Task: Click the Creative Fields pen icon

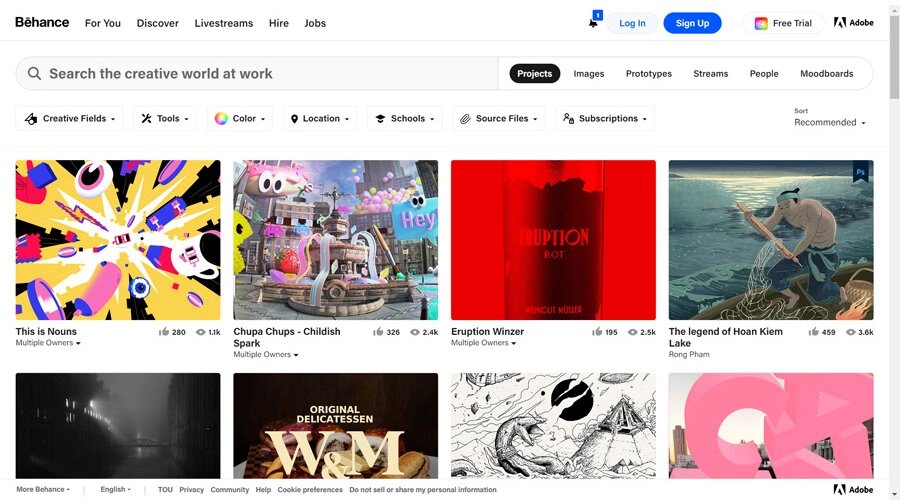Action: click(x=31, y=119)
